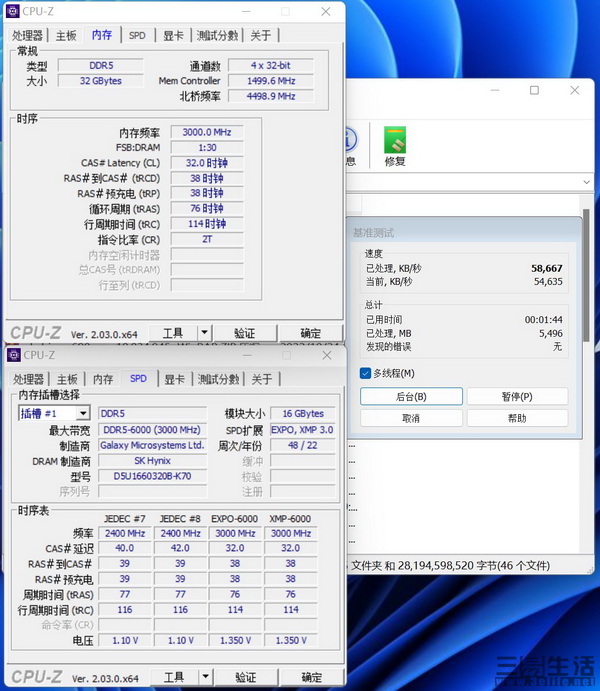Viewport: 600px width, 691px height.
Task: Click 76 时钟 tRAS value
Action: point(207,208)
